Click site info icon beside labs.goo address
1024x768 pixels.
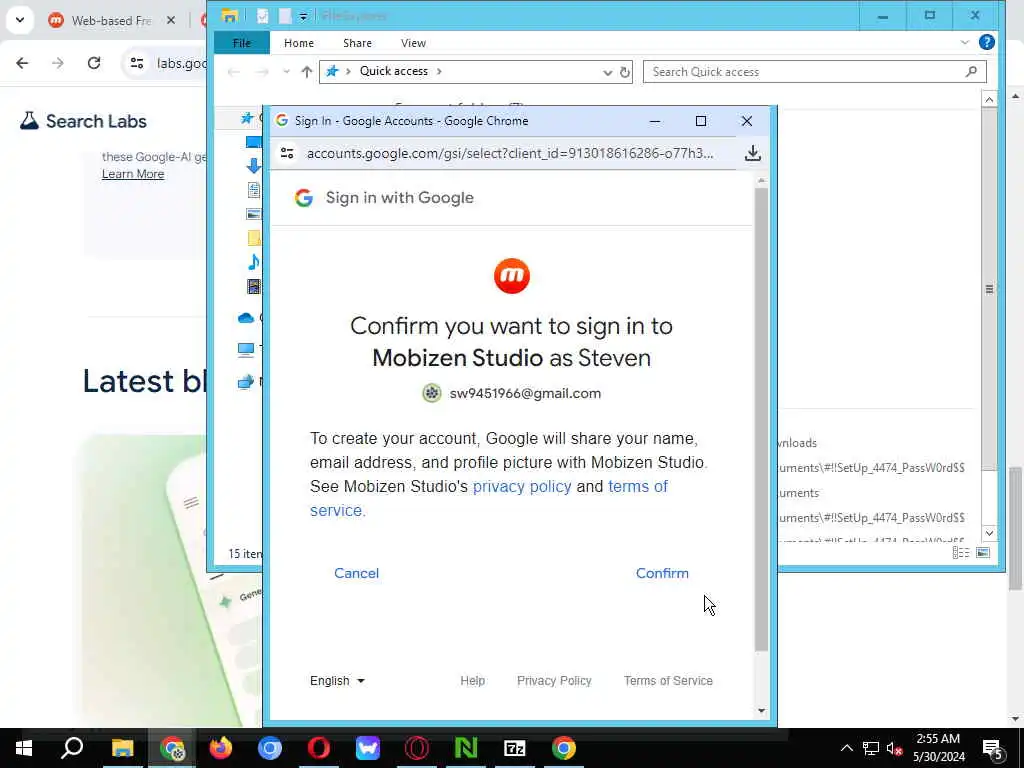coord(136,63)
